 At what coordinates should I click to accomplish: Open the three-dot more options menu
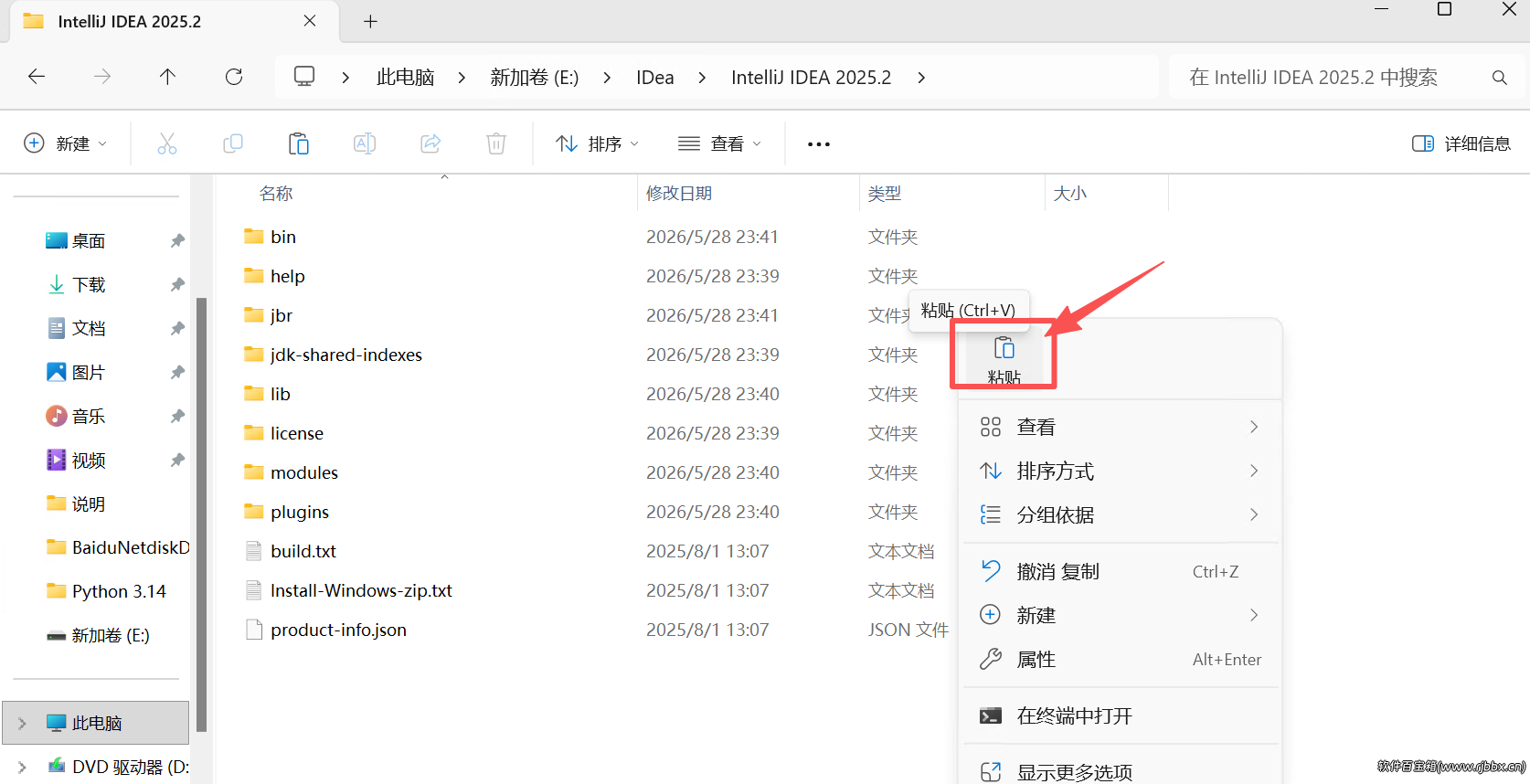(819, 144)
